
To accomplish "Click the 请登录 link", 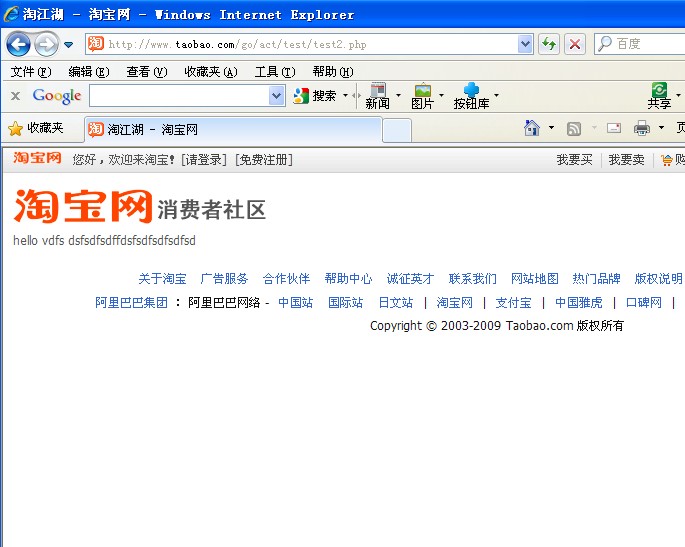I will click(x=204, y=160).
